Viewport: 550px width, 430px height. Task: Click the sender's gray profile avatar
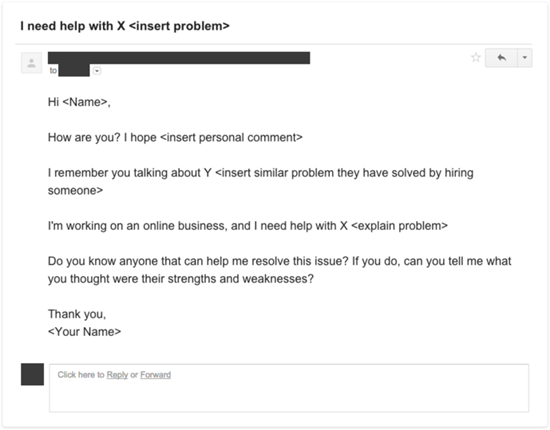pyautogui.click(x=31, y=63)
